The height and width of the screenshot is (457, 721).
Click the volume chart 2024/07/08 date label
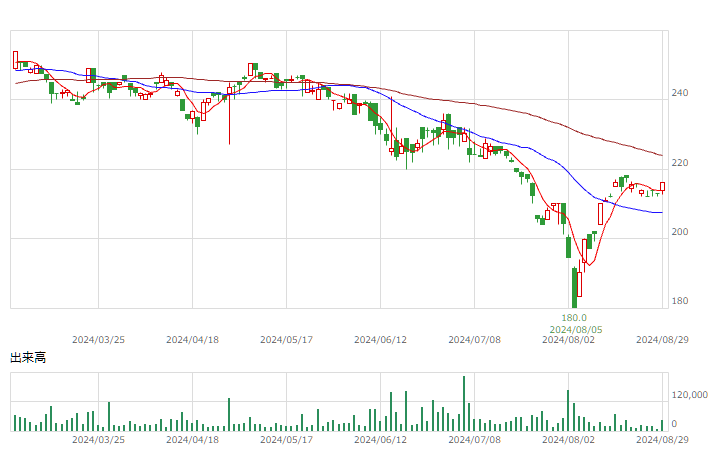pos(475,440)
